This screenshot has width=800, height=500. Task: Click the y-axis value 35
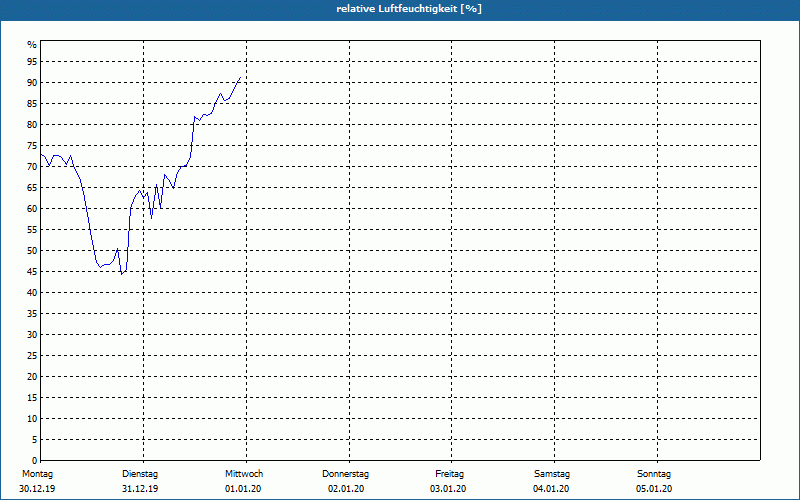pyautogui.click(x=32, y=314)
